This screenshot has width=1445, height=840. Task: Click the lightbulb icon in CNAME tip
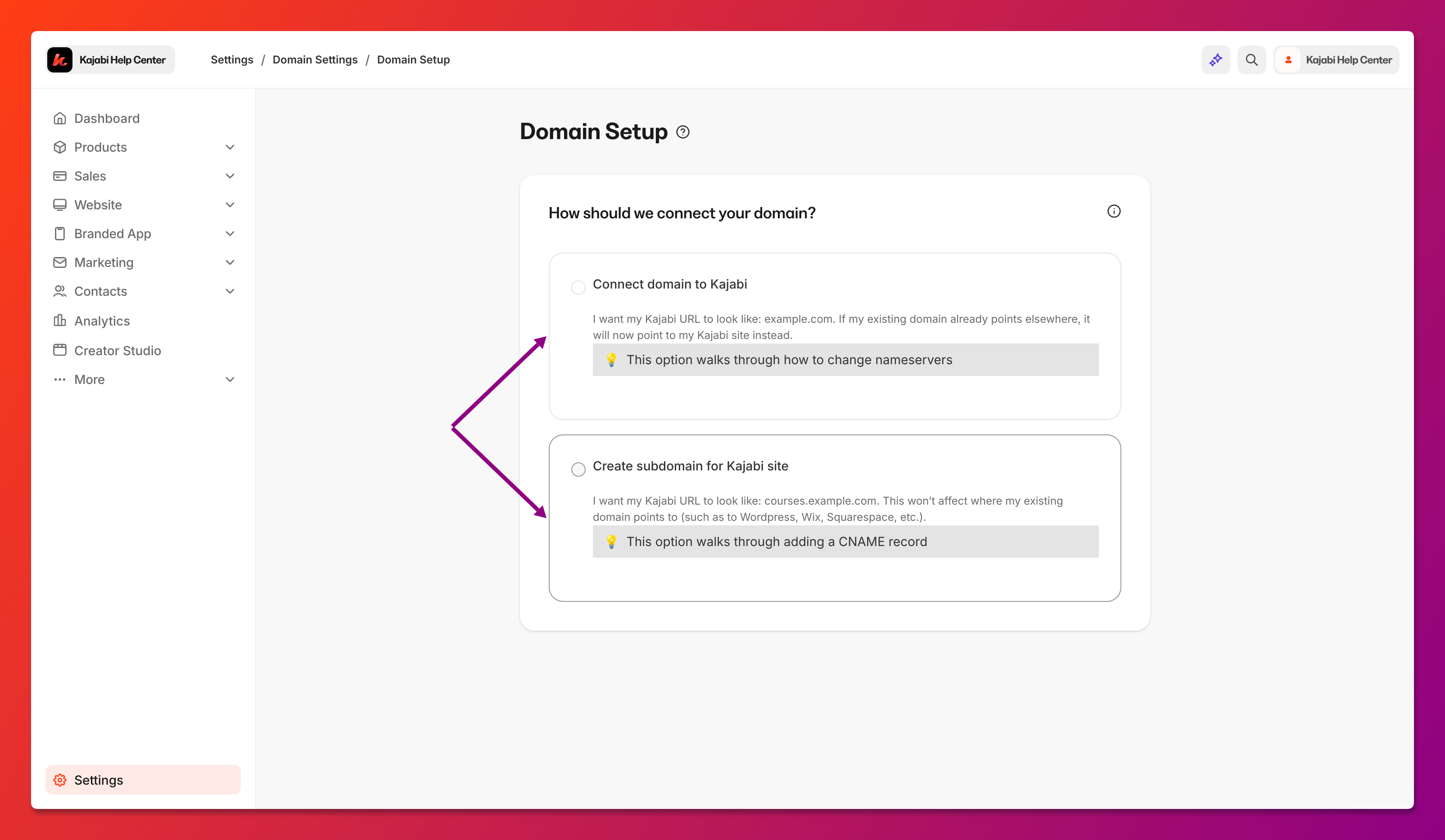point(611,541)
